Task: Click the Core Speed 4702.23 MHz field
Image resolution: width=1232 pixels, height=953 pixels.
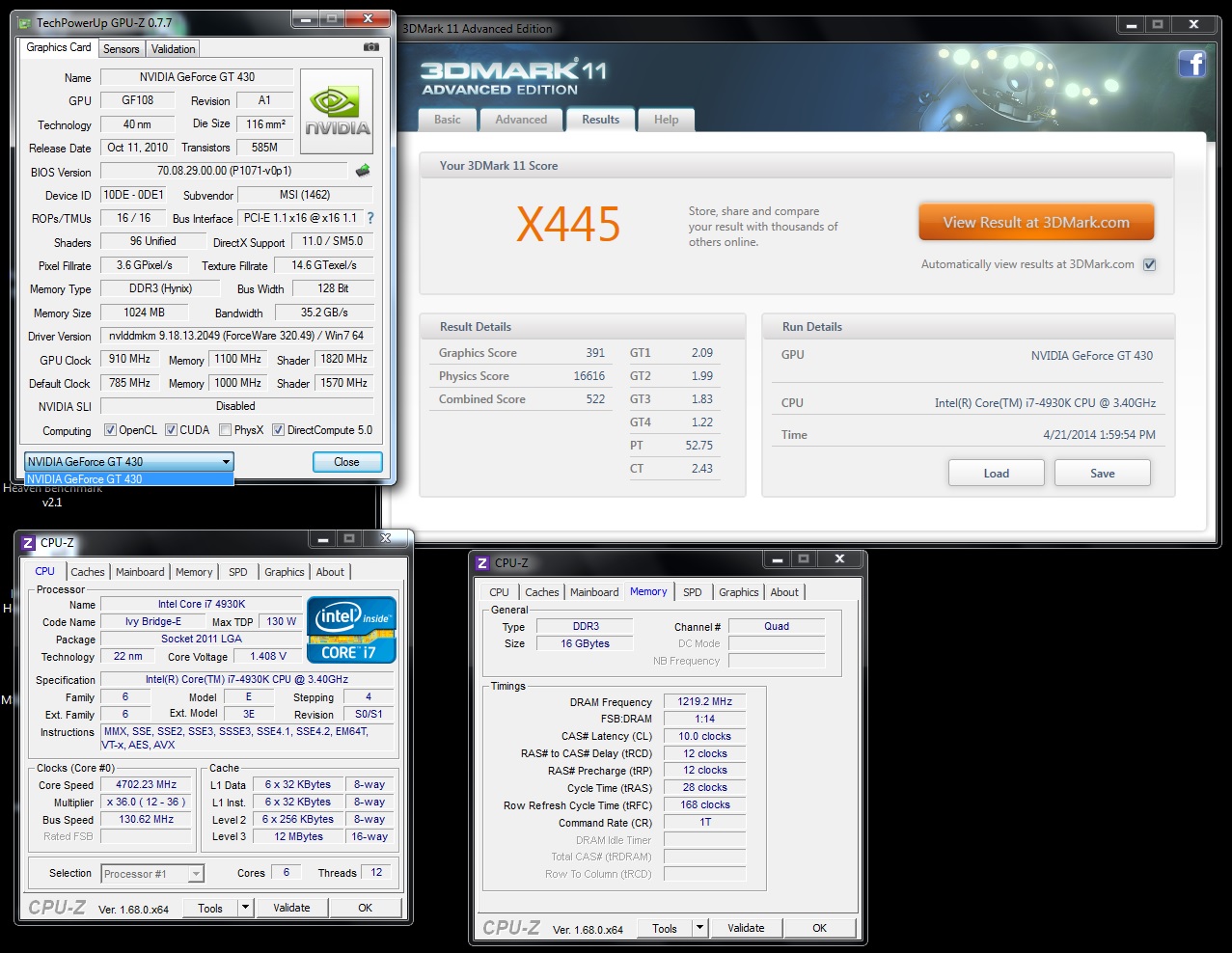Action: pyautogui.click(x=146, y=785)
